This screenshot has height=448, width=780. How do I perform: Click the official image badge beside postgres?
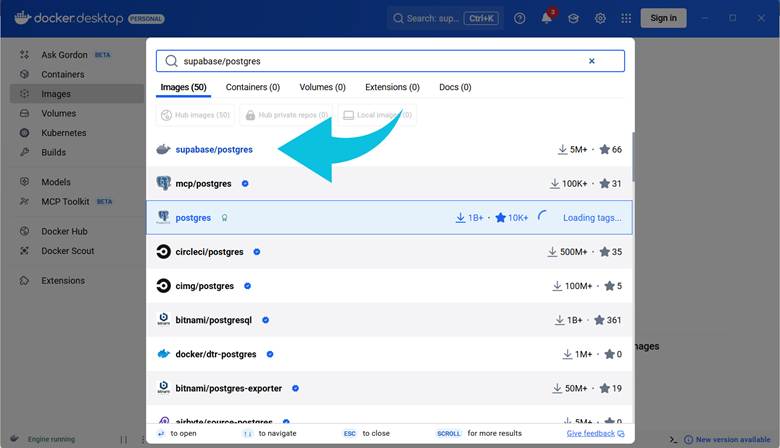224,218
